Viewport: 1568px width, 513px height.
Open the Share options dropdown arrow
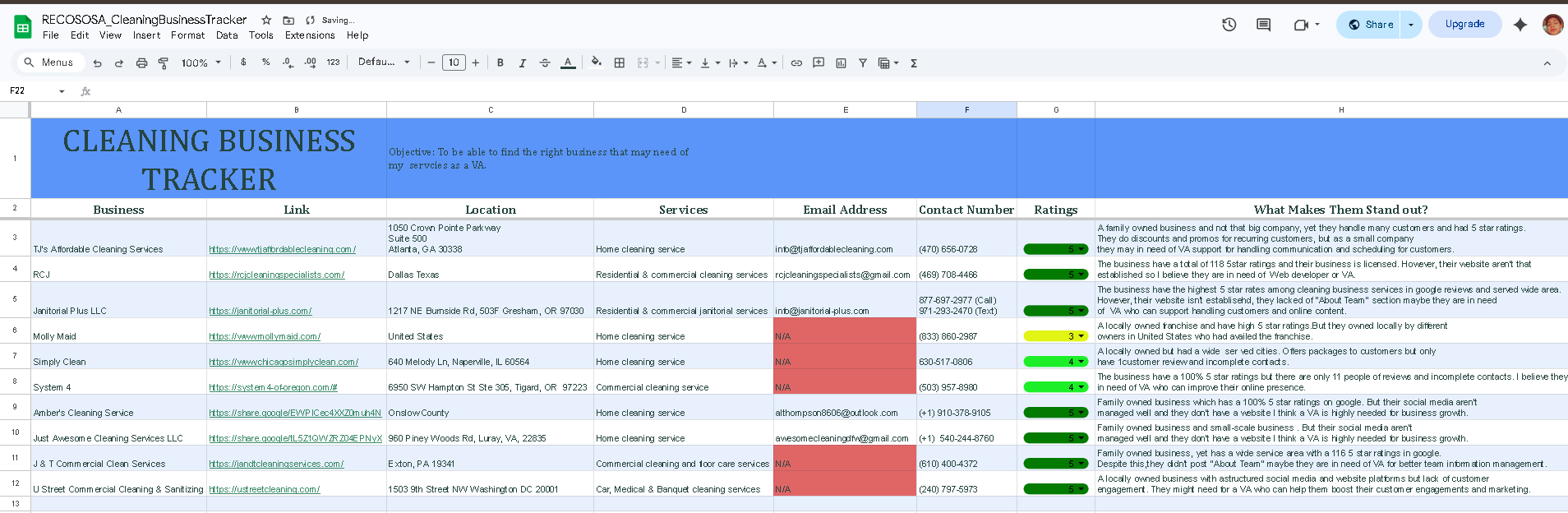[1411, 25]
